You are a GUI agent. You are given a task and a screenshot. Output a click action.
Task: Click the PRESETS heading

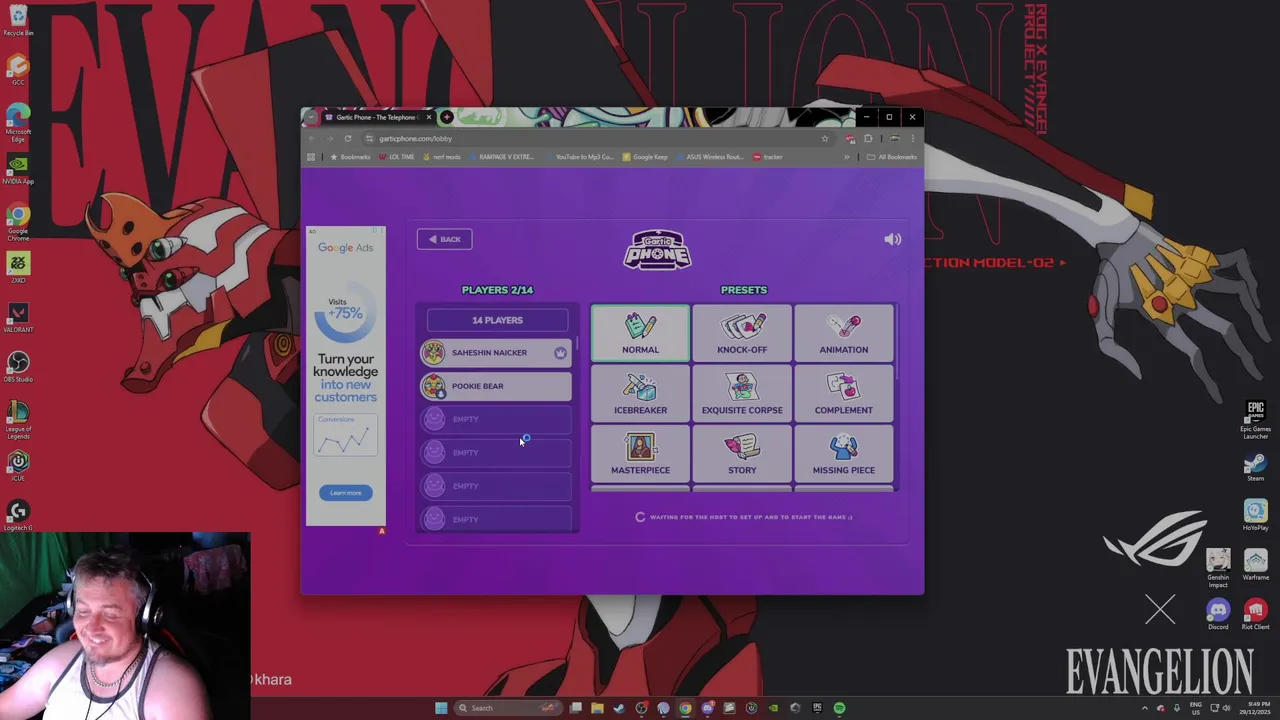pos(744,290)
